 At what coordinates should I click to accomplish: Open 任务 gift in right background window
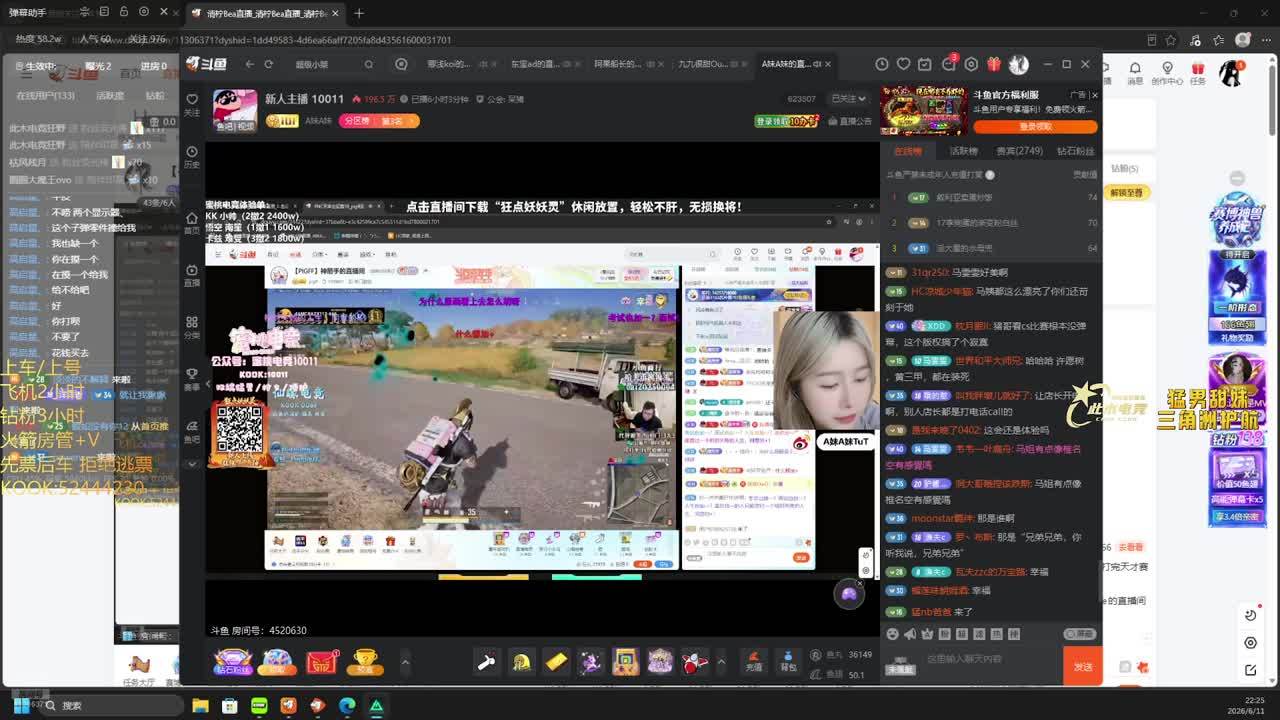(x=1198, y=73)
